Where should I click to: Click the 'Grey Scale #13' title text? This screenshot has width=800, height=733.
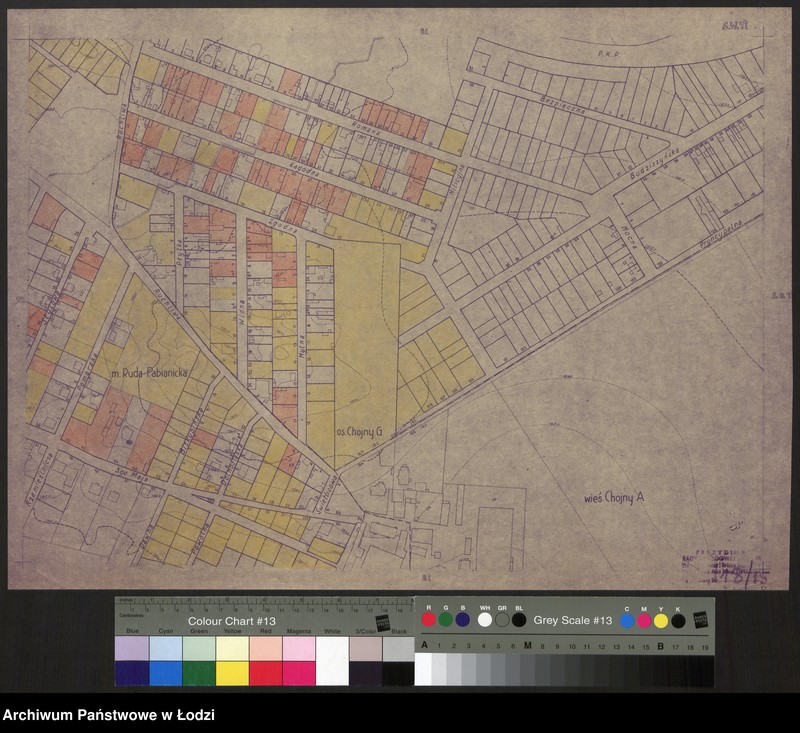572,620
